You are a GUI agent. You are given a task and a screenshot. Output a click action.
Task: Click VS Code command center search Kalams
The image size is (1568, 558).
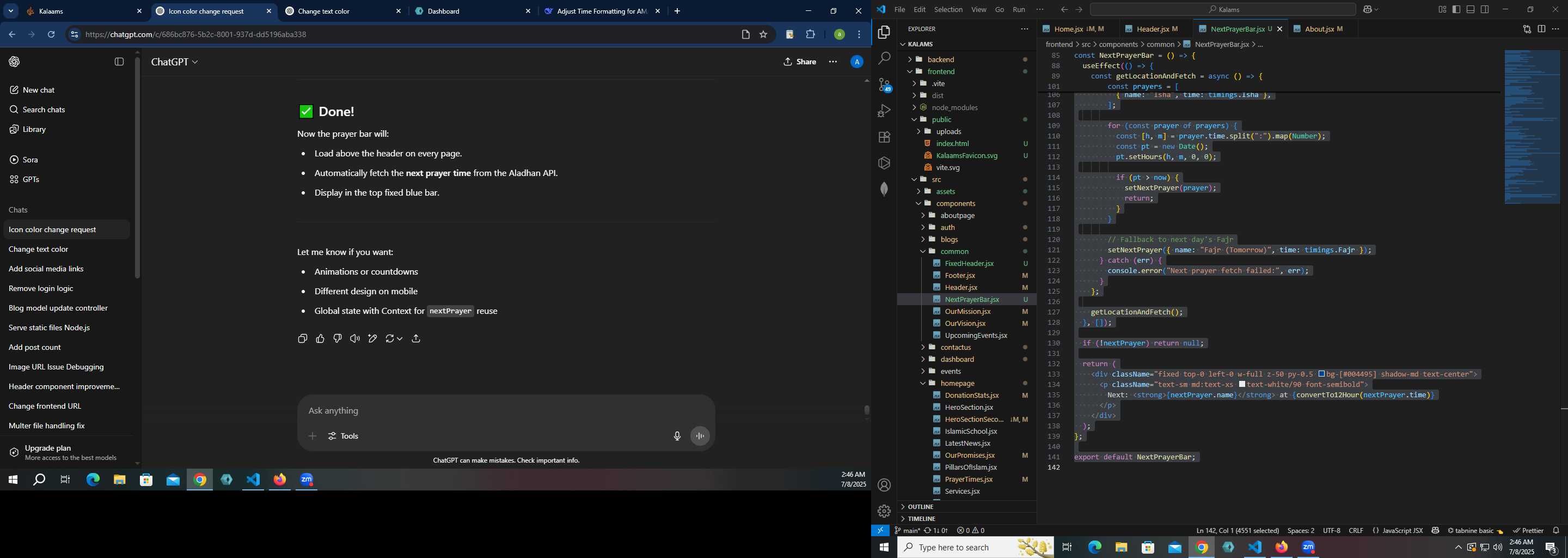pyautogui.click(x=1223, y=10)
